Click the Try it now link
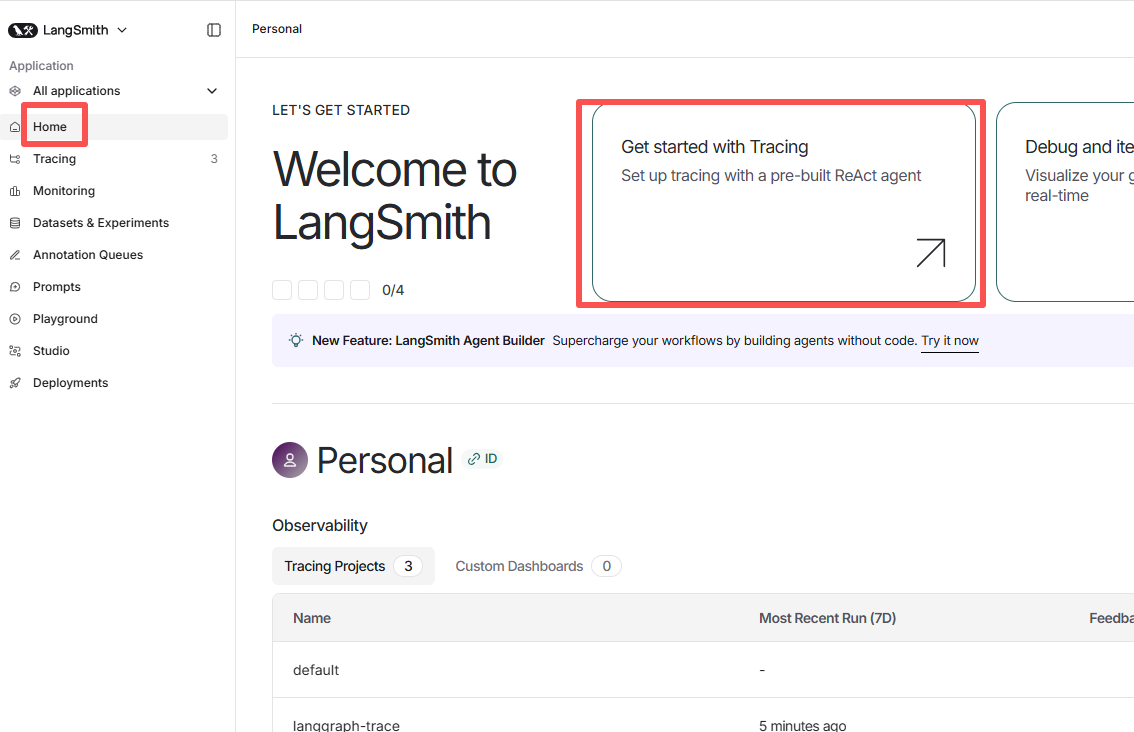 950,341
